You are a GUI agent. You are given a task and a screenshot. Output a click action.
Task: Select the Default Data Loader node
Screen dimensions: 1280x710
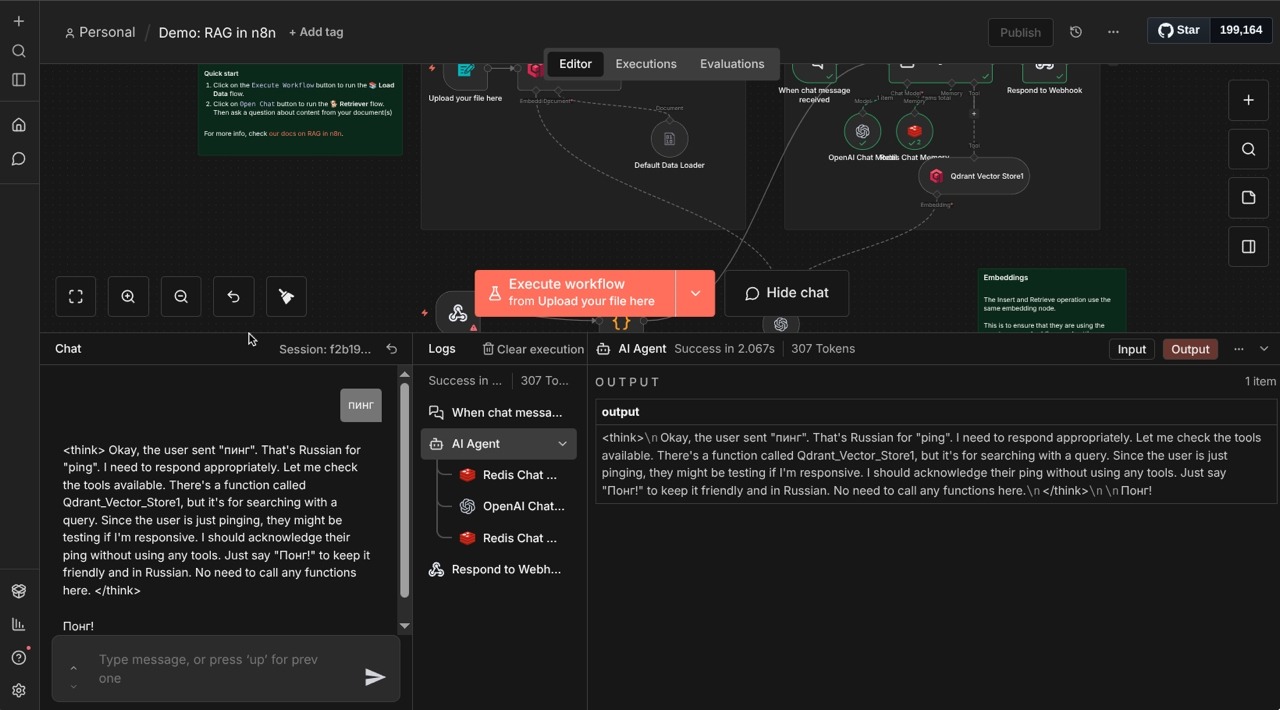(x=669, y=139)
